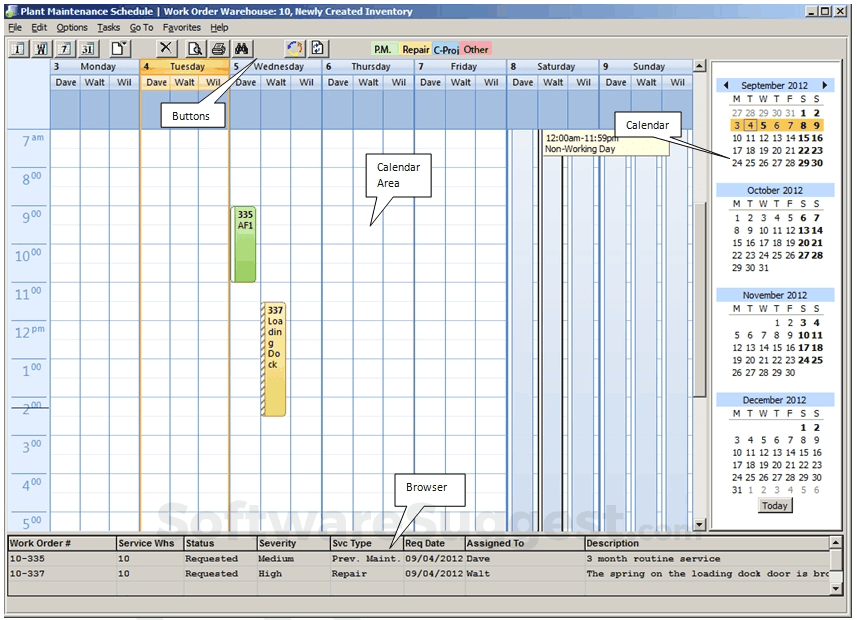Go to next month in mini calendar
Viewport: 857px width, 620px height.
[825, 86]
